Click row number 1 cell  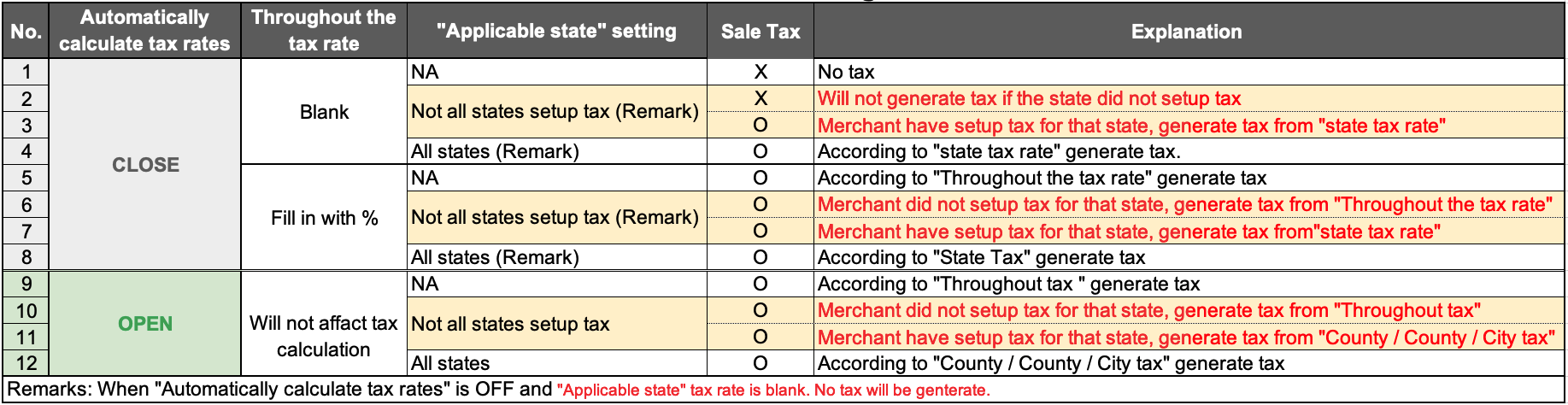(26, 72)
